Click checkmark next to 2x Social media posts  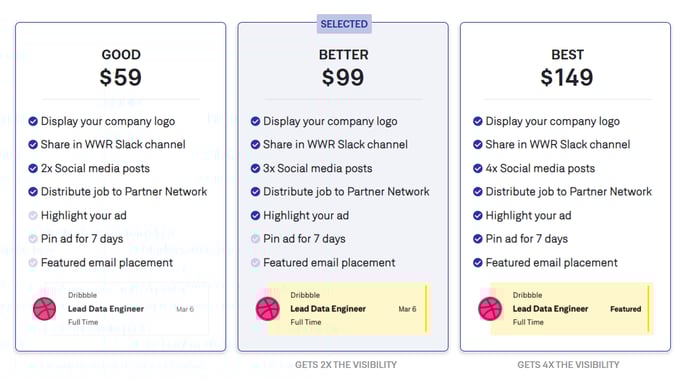pyautogui.click(x=33, y=168)
